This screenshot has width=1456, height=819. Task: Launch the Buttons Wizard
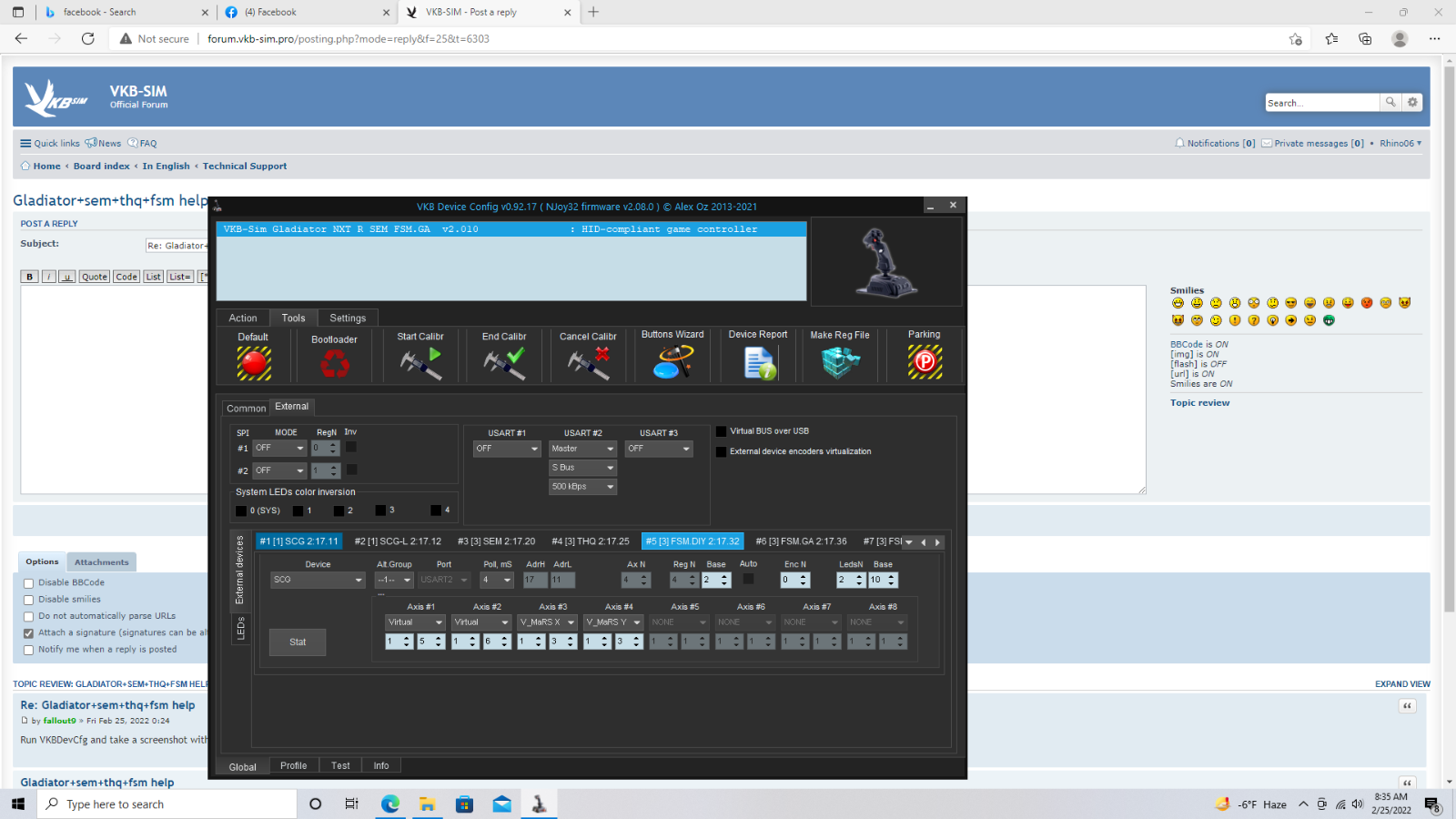point(672,362)
